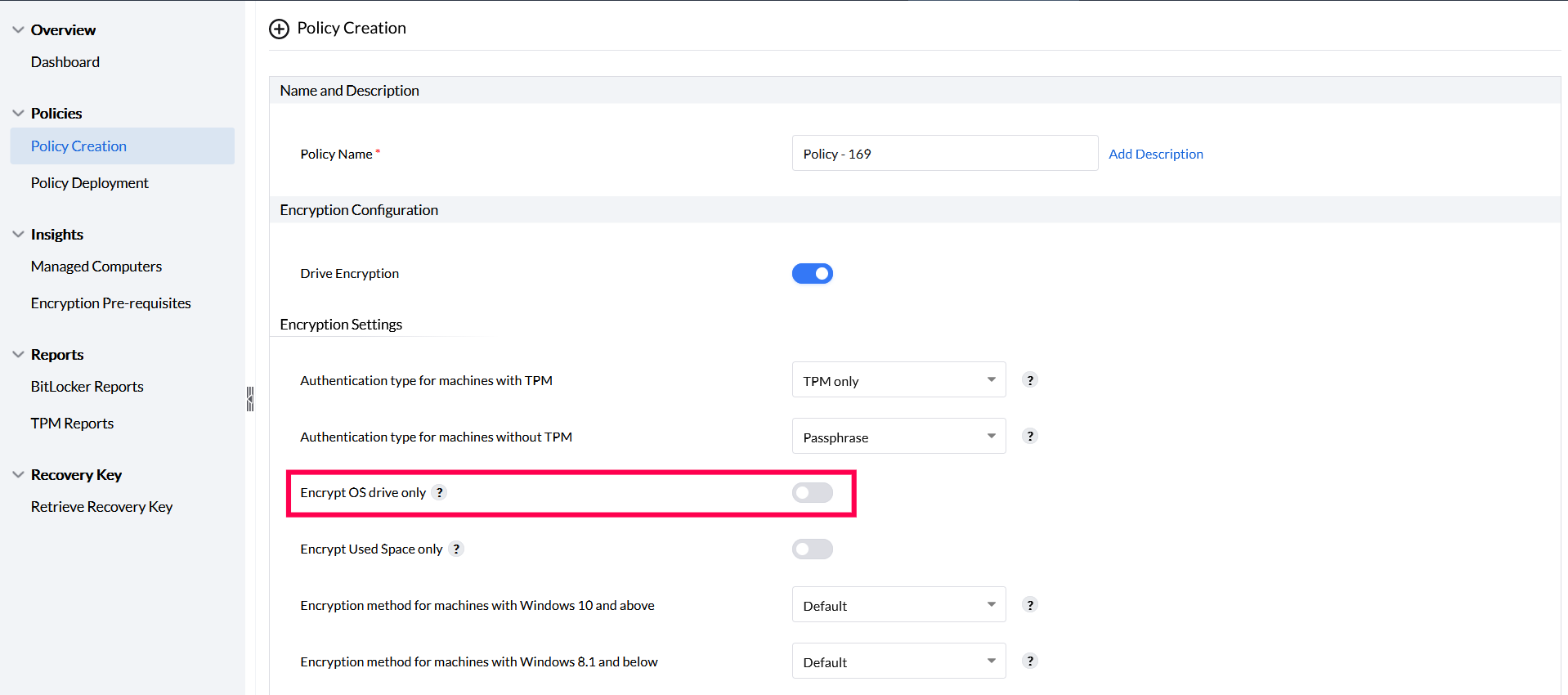The height and width of the screenshot is (695, 1568).
Task: Click the Policy Creation plus icon in header
Action: (279, 29)
